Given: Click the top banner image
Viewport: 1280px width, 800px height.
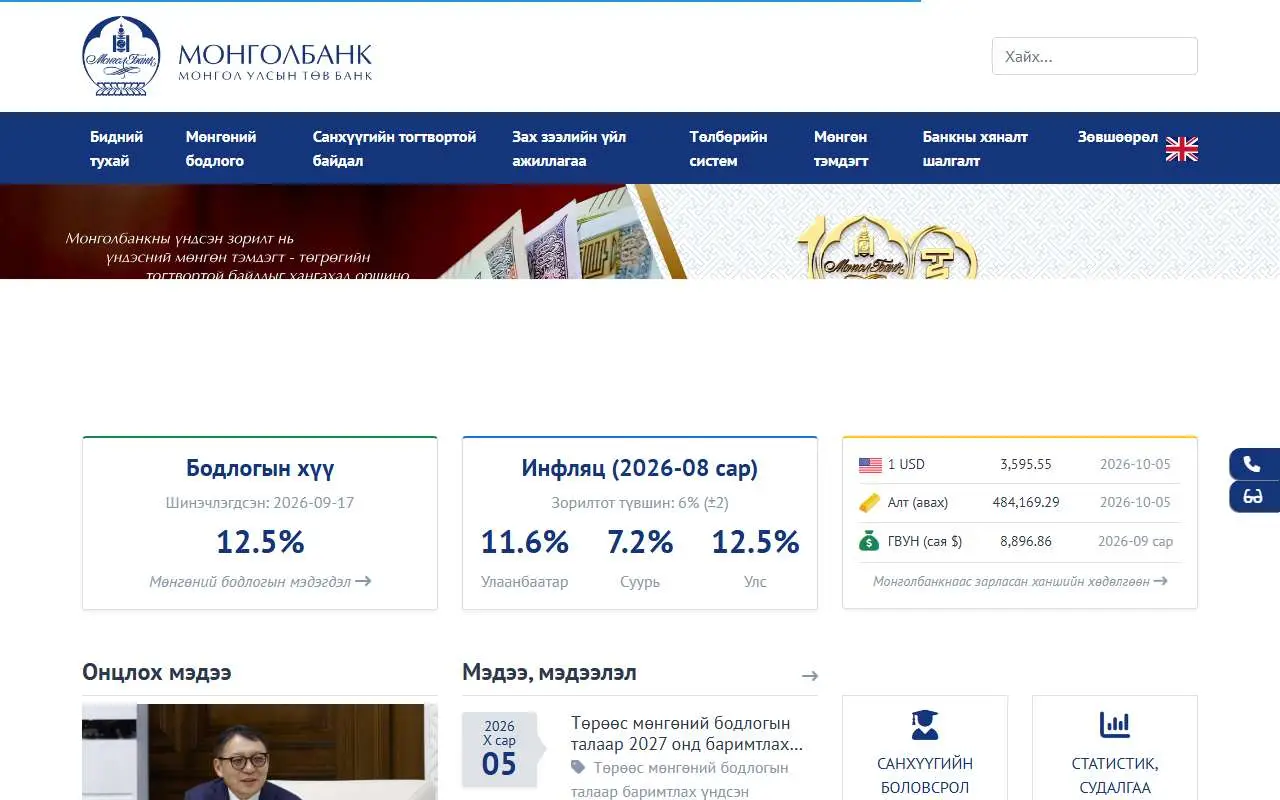Looking at the screenshot, I should coord(640,231).
